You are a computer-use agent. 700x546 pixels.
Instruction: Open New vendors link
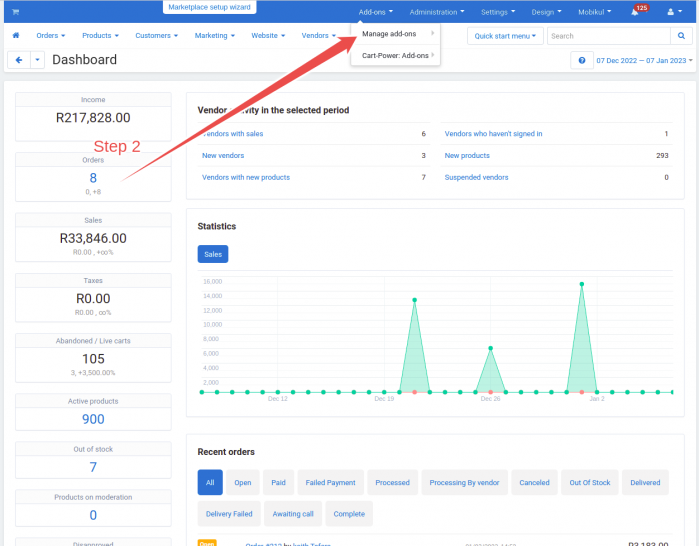click(x=223, y=155)
